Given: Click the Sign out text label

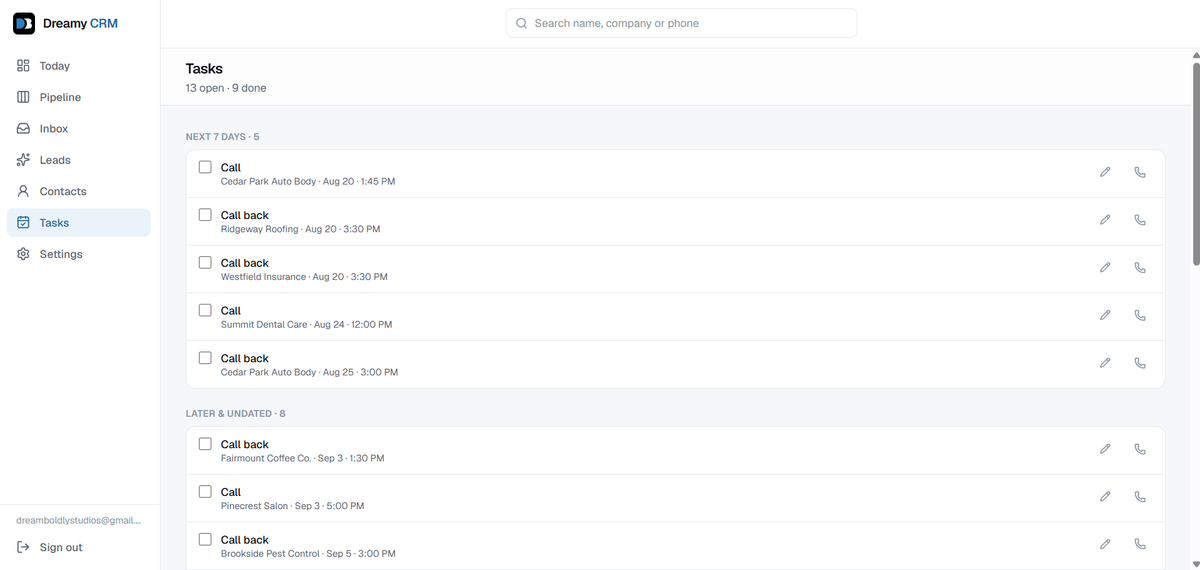Looking at the screenshot, I should click(x=61, y=547).
